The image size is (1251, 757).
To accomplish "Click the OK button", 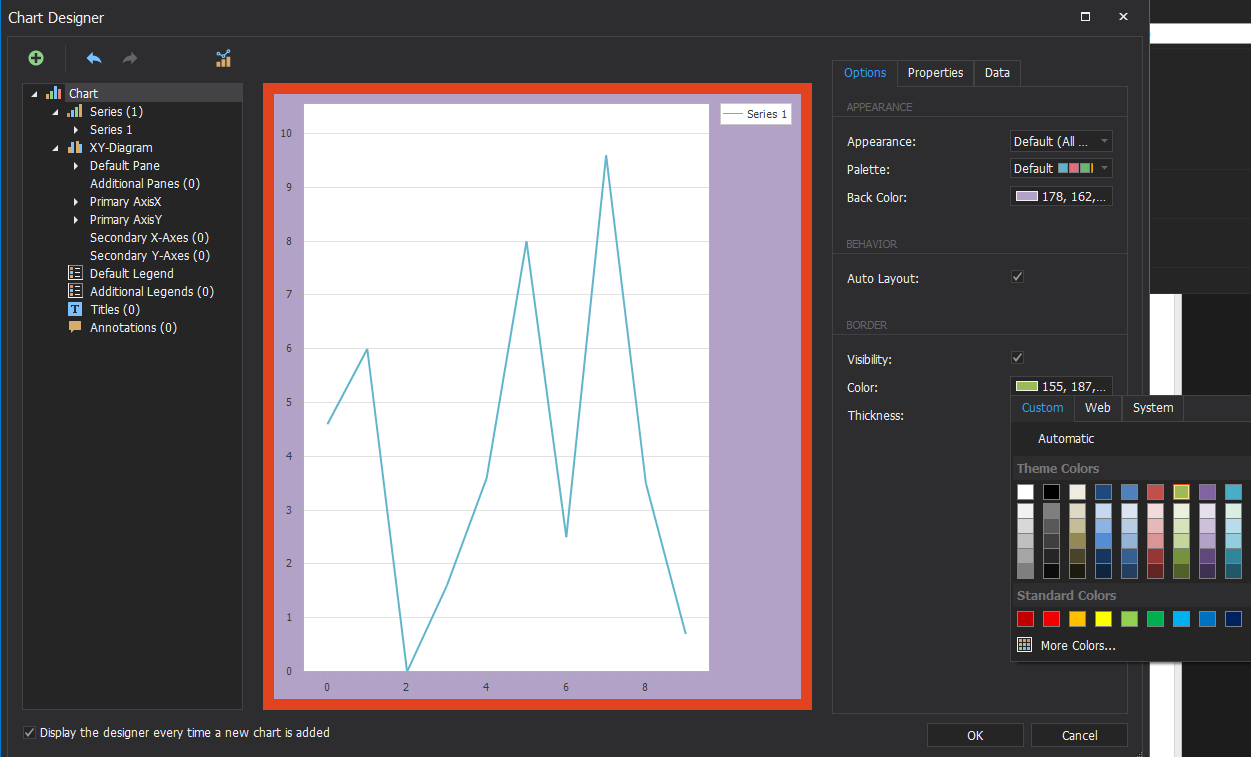I will 975,735.
